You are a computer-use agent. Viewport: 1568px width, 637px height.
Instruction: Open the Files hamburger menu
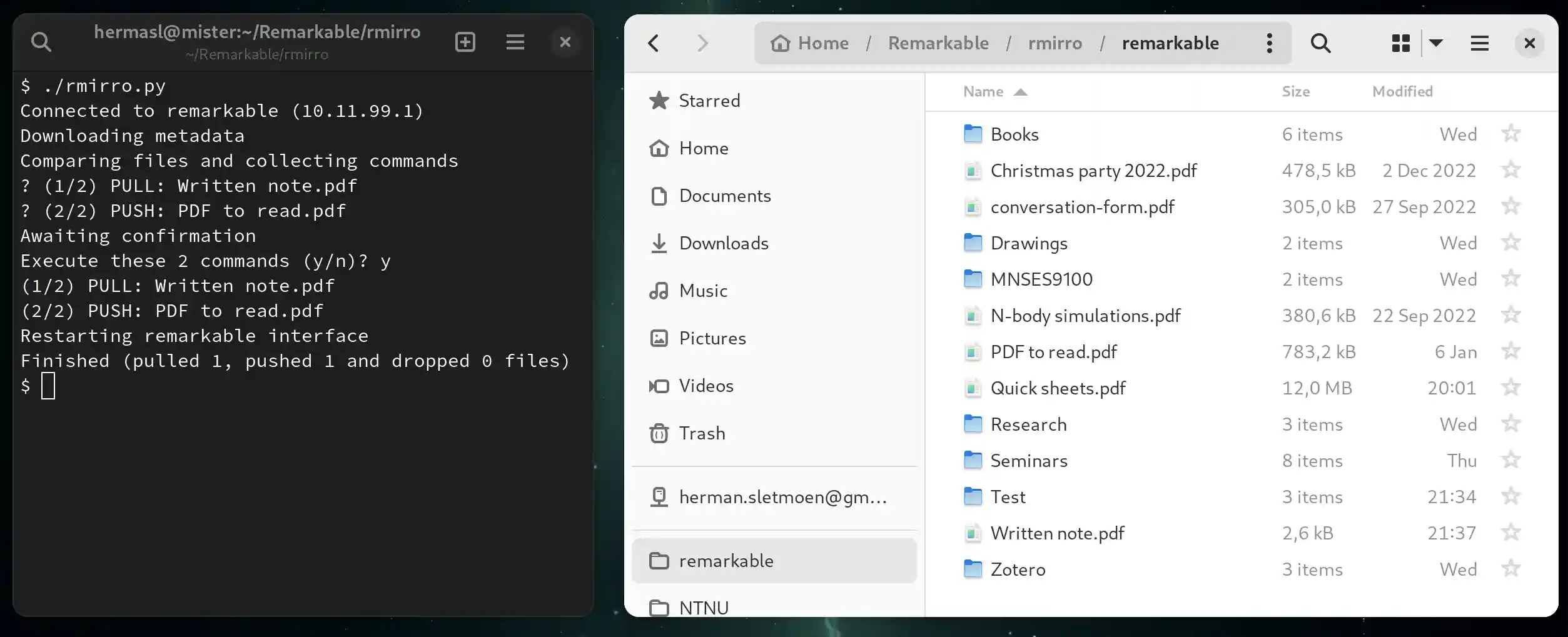point(1479,43)
